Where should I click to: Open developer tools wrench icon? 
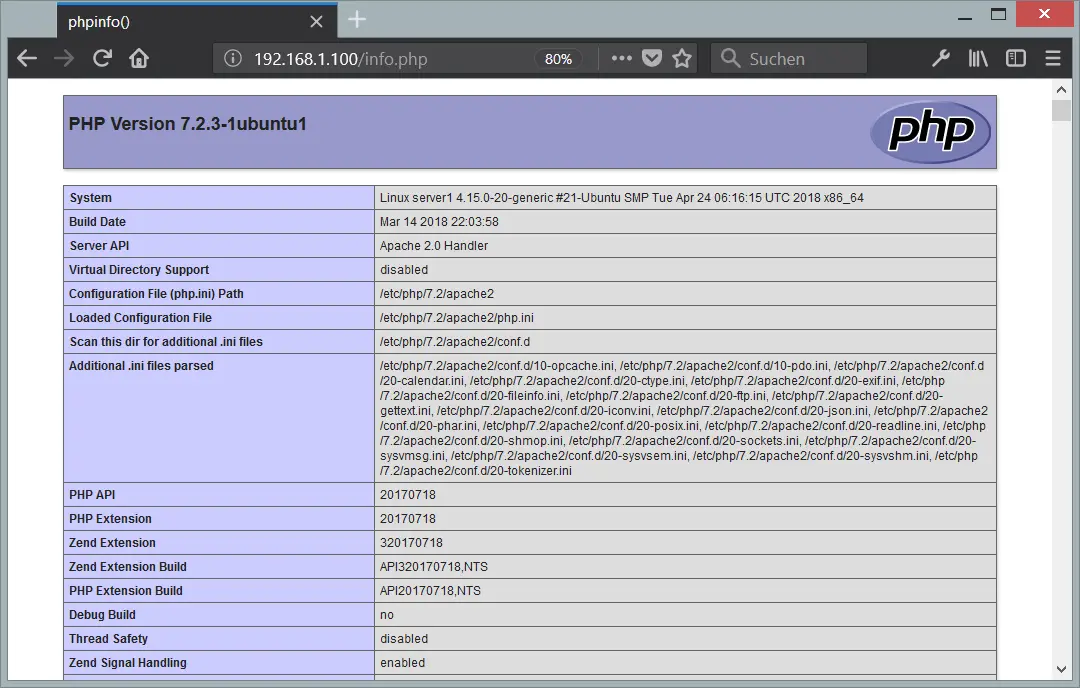[941, 59]
